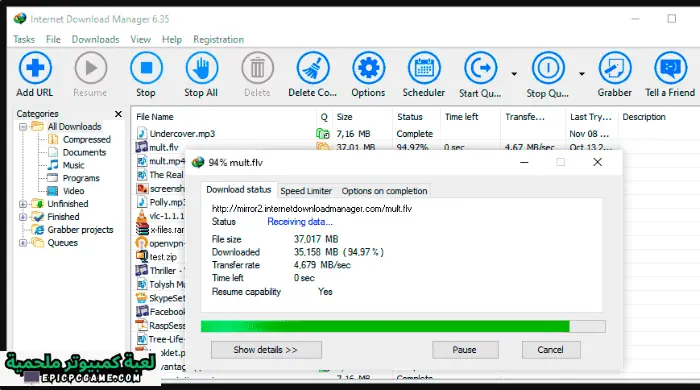Click the Stop toolbar icon
This screenshot has width=700, height=390.
[146, 68]
